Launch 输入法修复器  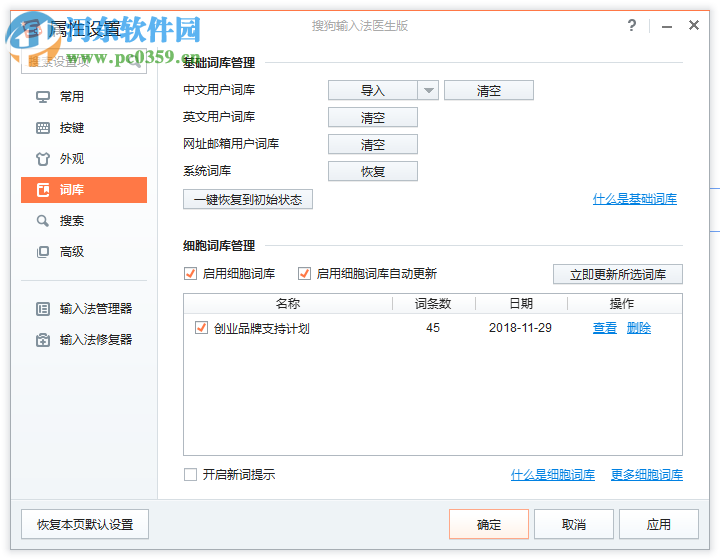[x=84, y=340]
